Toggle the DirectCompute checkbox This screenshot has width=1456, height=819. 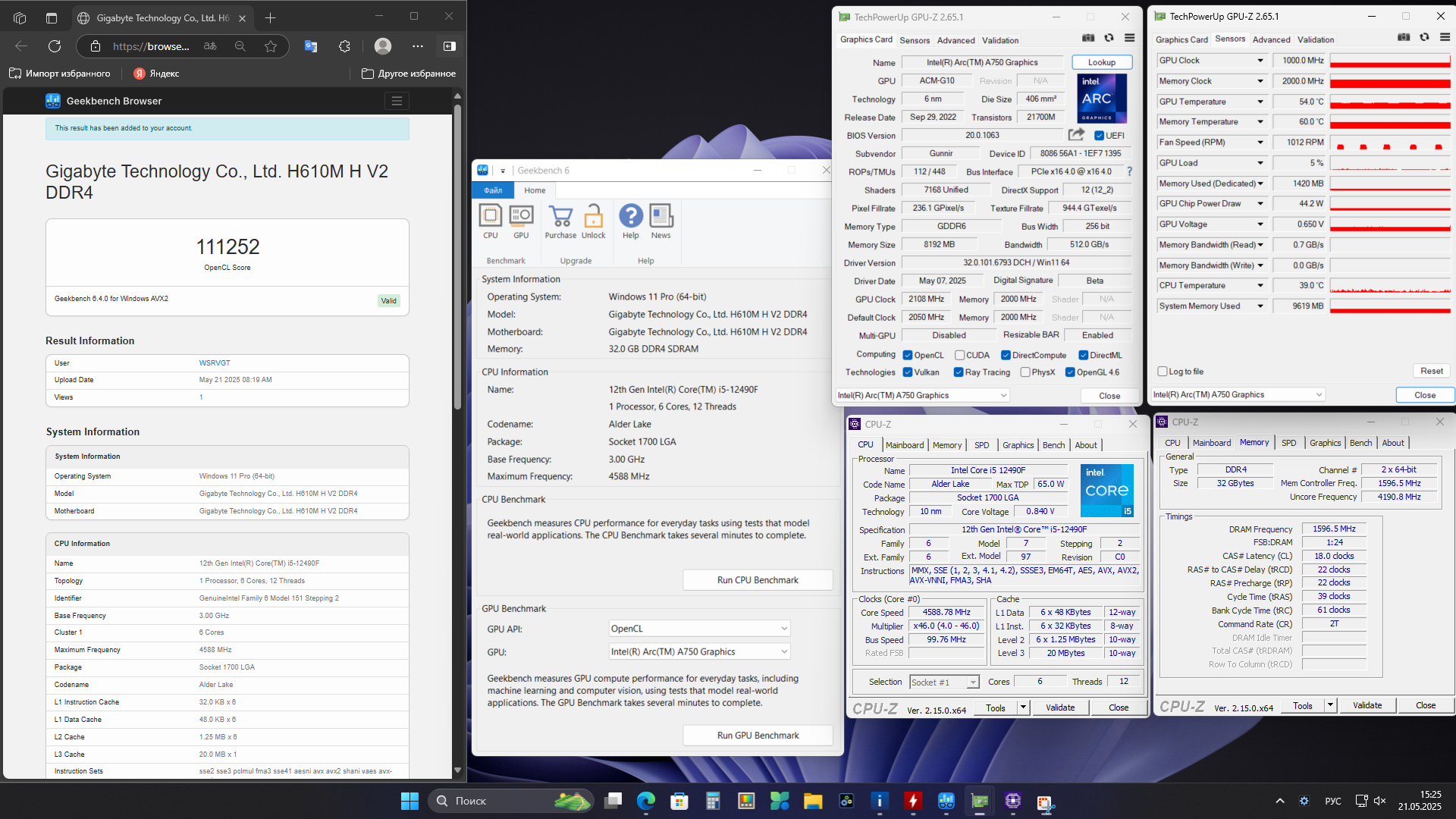tap(1006, 355)
